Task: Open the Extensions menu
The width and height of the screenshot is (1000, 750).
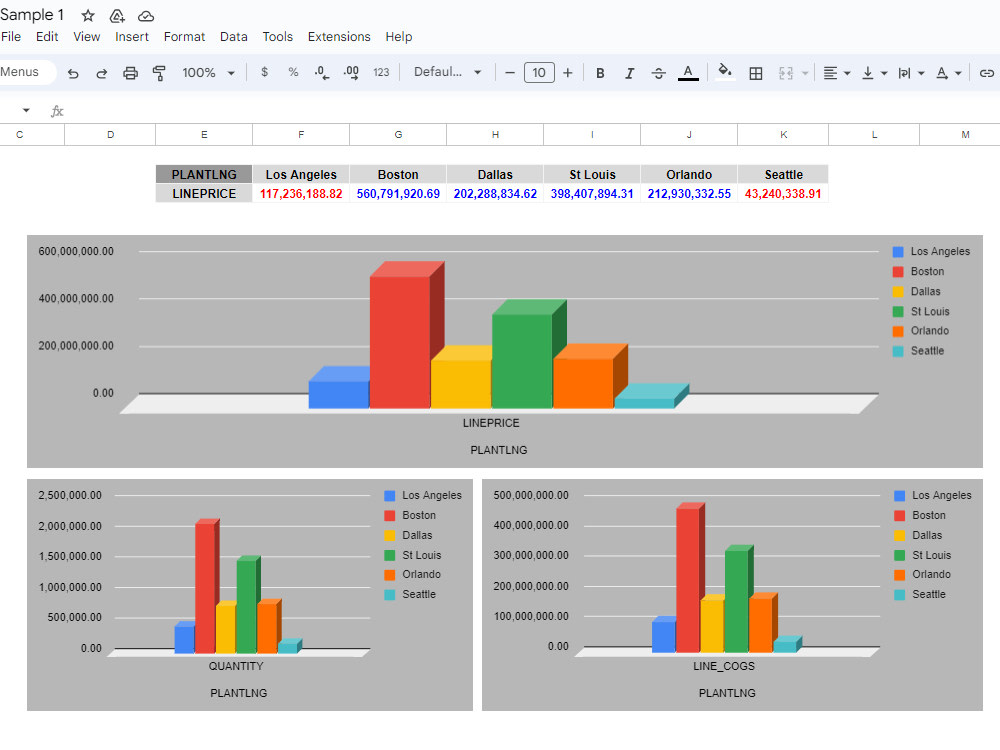Action: point(339,36)
